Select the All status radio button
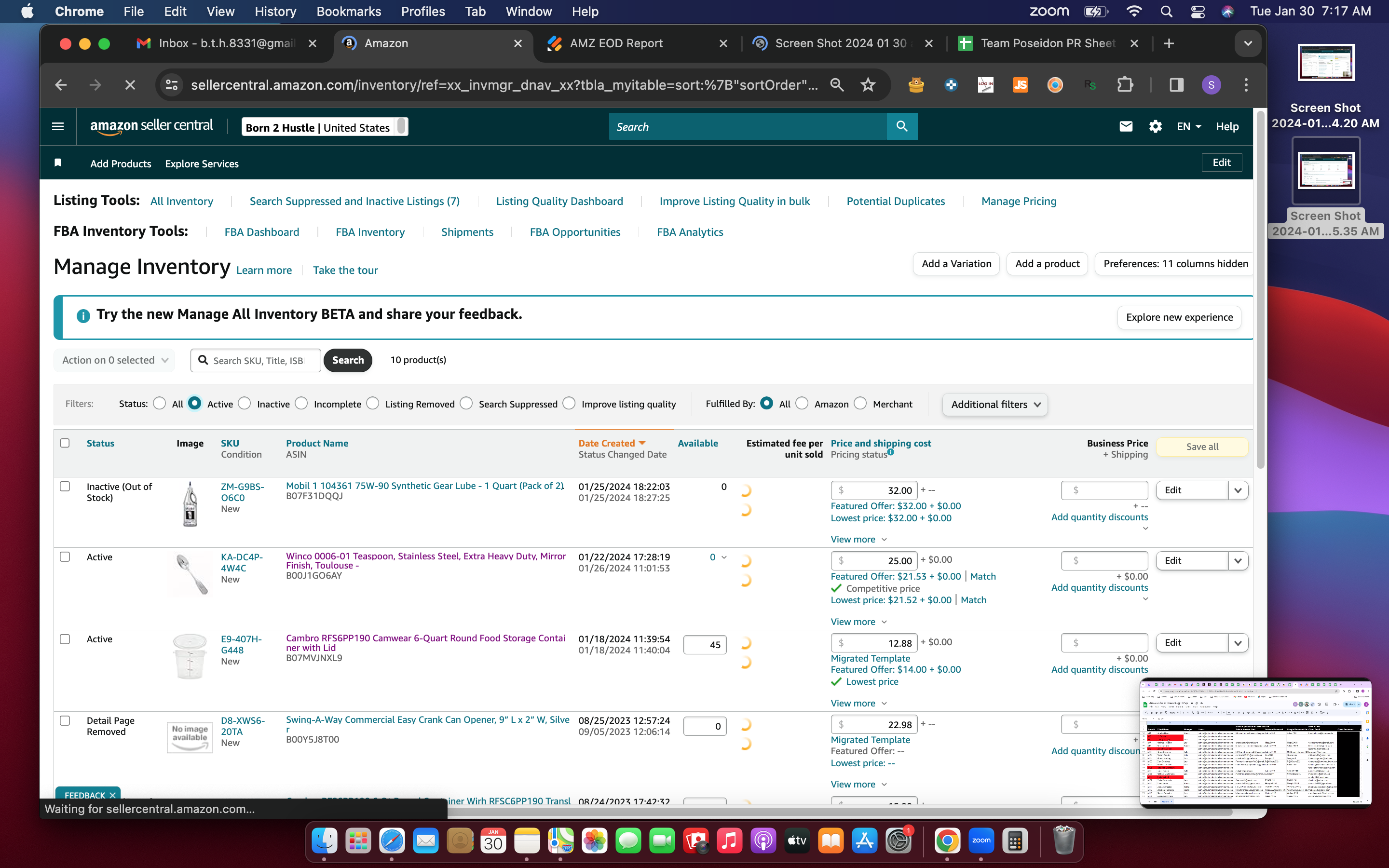This screenshot has width=1389, height=868. click(x=160, y=404)
